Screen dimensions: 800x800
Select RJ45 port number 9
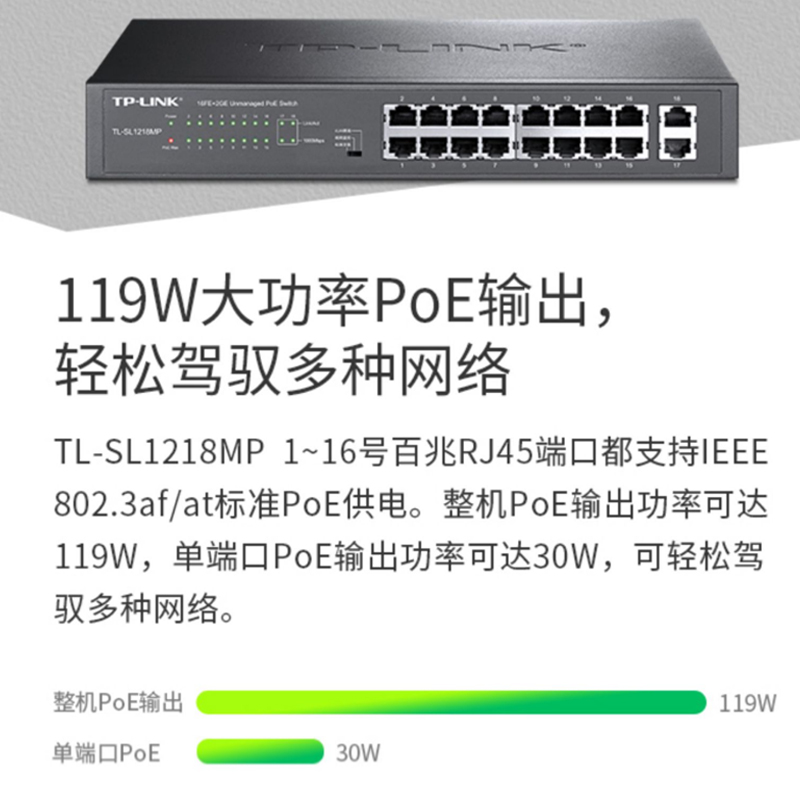pyautogui.click(x=535, y=147)
